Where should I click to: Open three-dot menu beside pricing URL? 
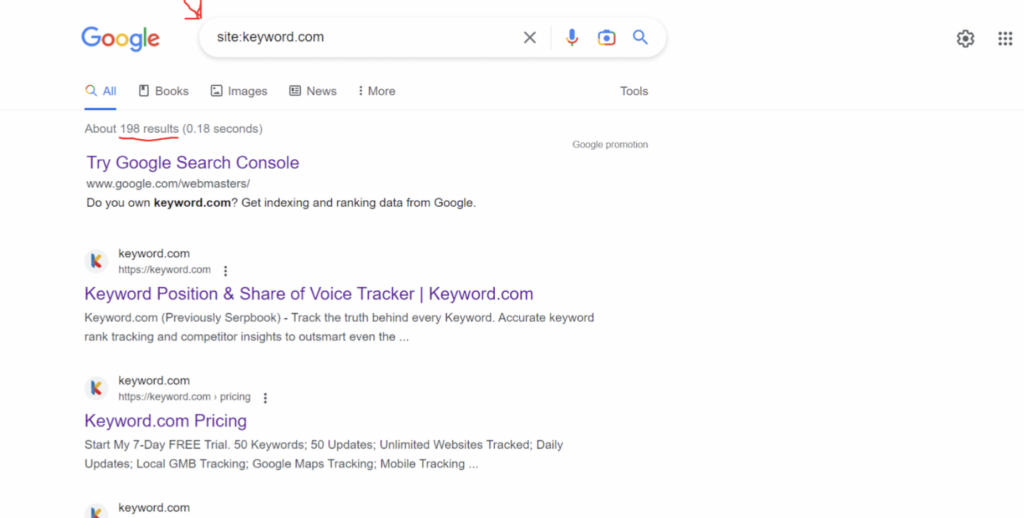pyautogui.click(x=265, y=398)
